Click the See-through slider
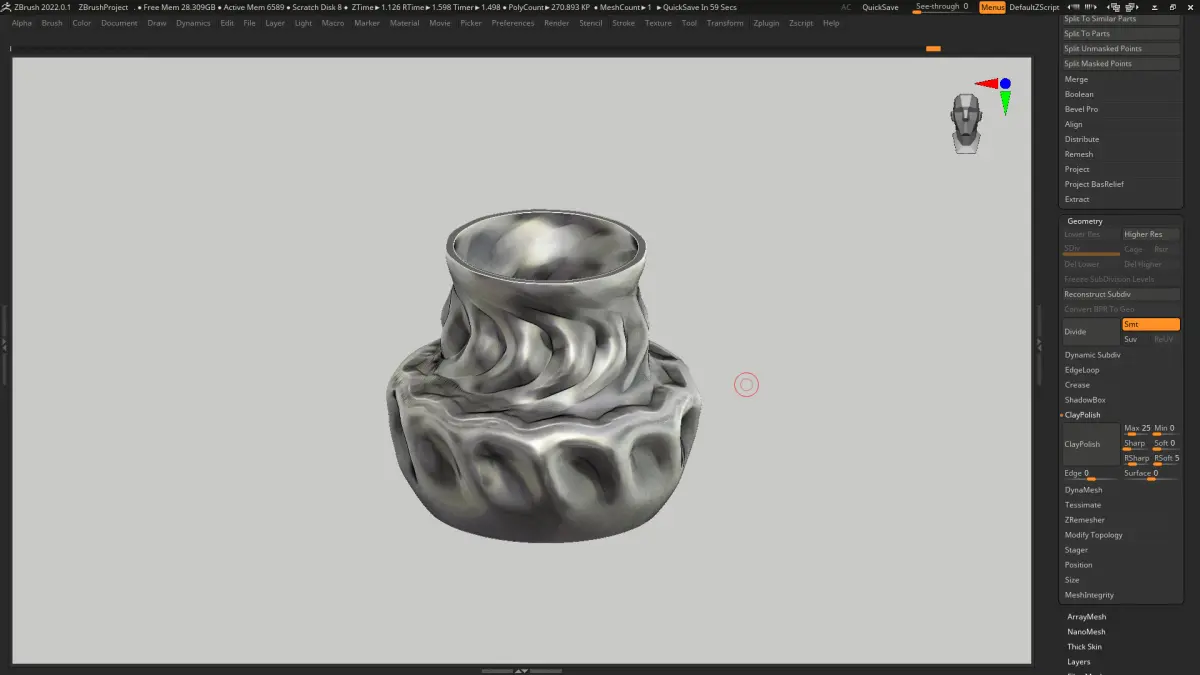Viewport: 1200px width, 675px height. [943, 7]
